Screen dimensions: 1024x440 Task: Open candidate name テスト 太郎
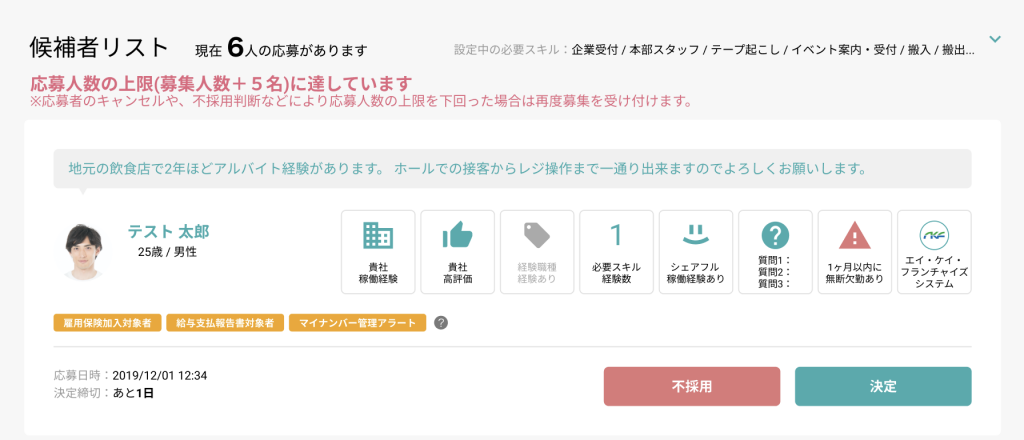click(x=168, y=232)
